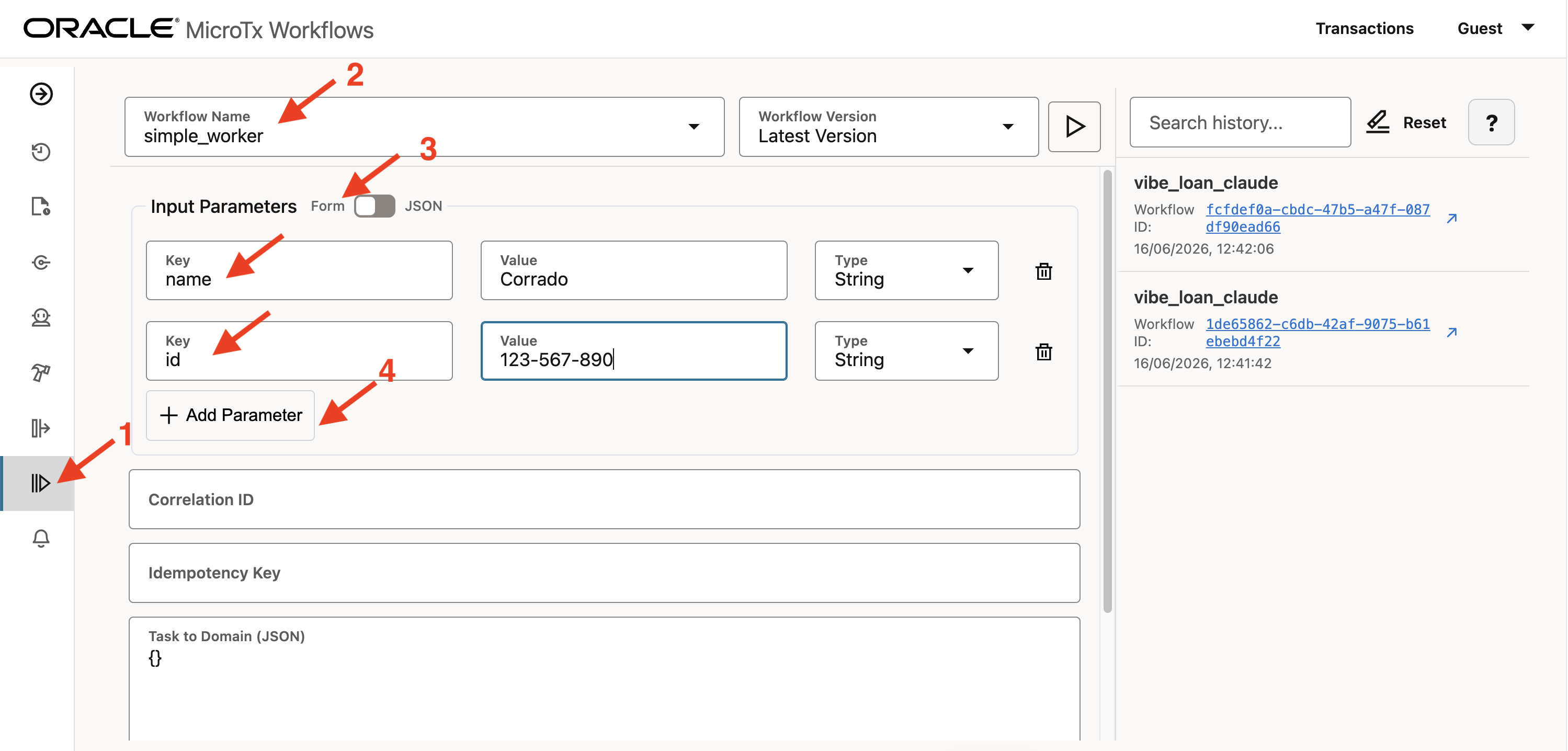Click the help question mark button
The height and width of the screenshot is (751, 1568).
click(1491, 122)
